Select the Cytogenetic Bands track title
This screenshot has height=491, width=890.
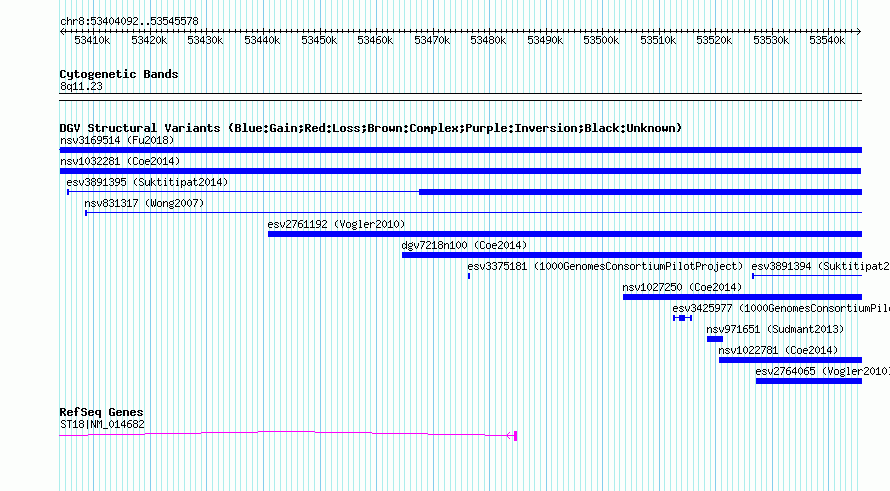pos(119,74)
